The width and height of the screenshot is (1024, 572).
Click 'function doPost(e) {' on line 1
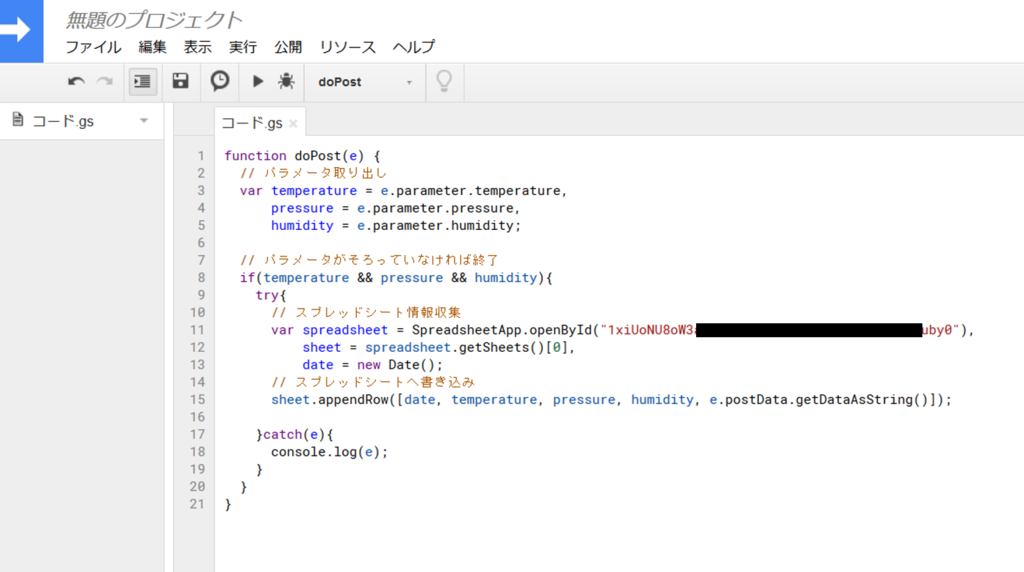(302, 156)
